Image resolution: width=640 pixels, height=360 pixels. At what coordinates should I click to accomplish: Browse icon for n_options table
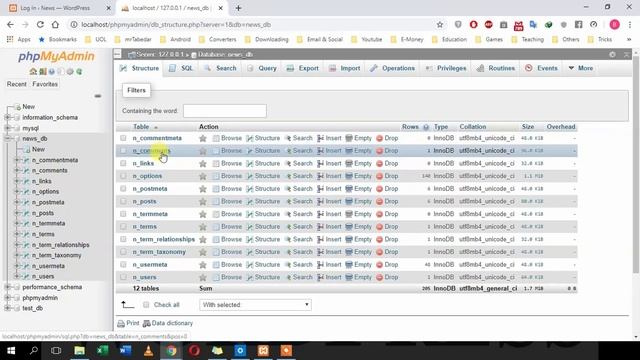(x=216, y=176)
